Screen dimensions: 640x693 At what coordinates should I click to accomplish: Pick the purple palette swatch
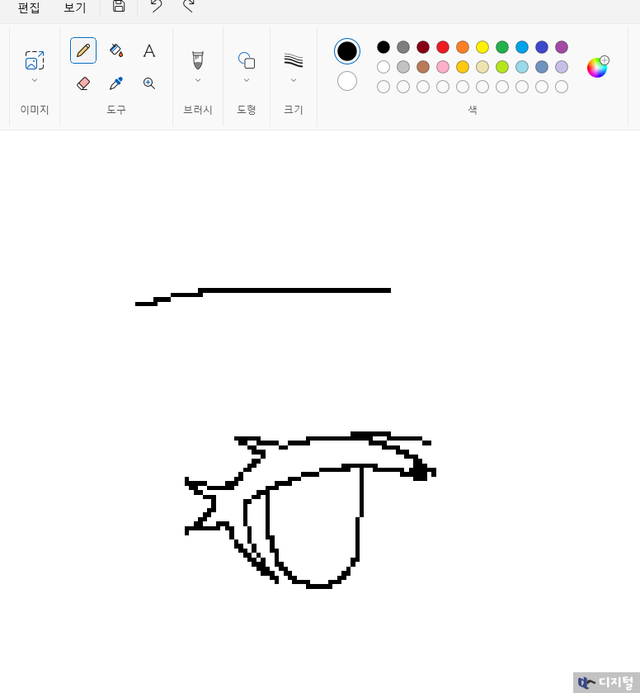pyautogui.click(x=561, y=47)
